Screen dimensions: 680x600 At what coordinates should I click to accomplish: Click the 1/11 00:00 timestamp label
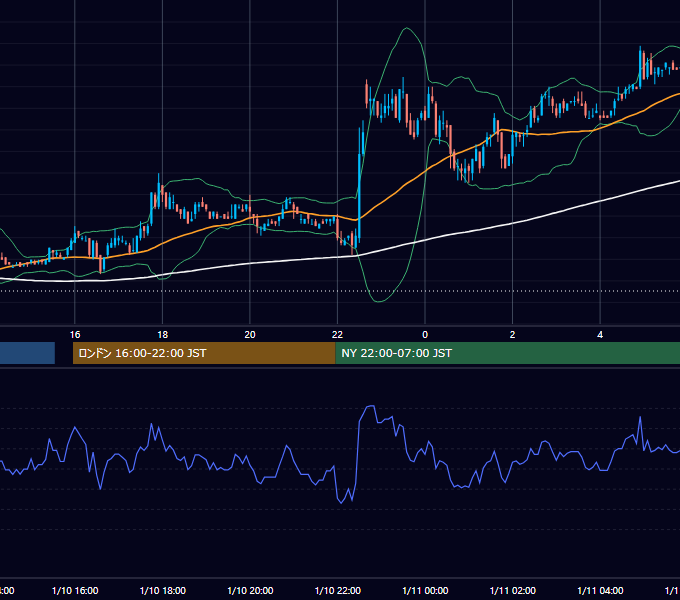[425, 590]
